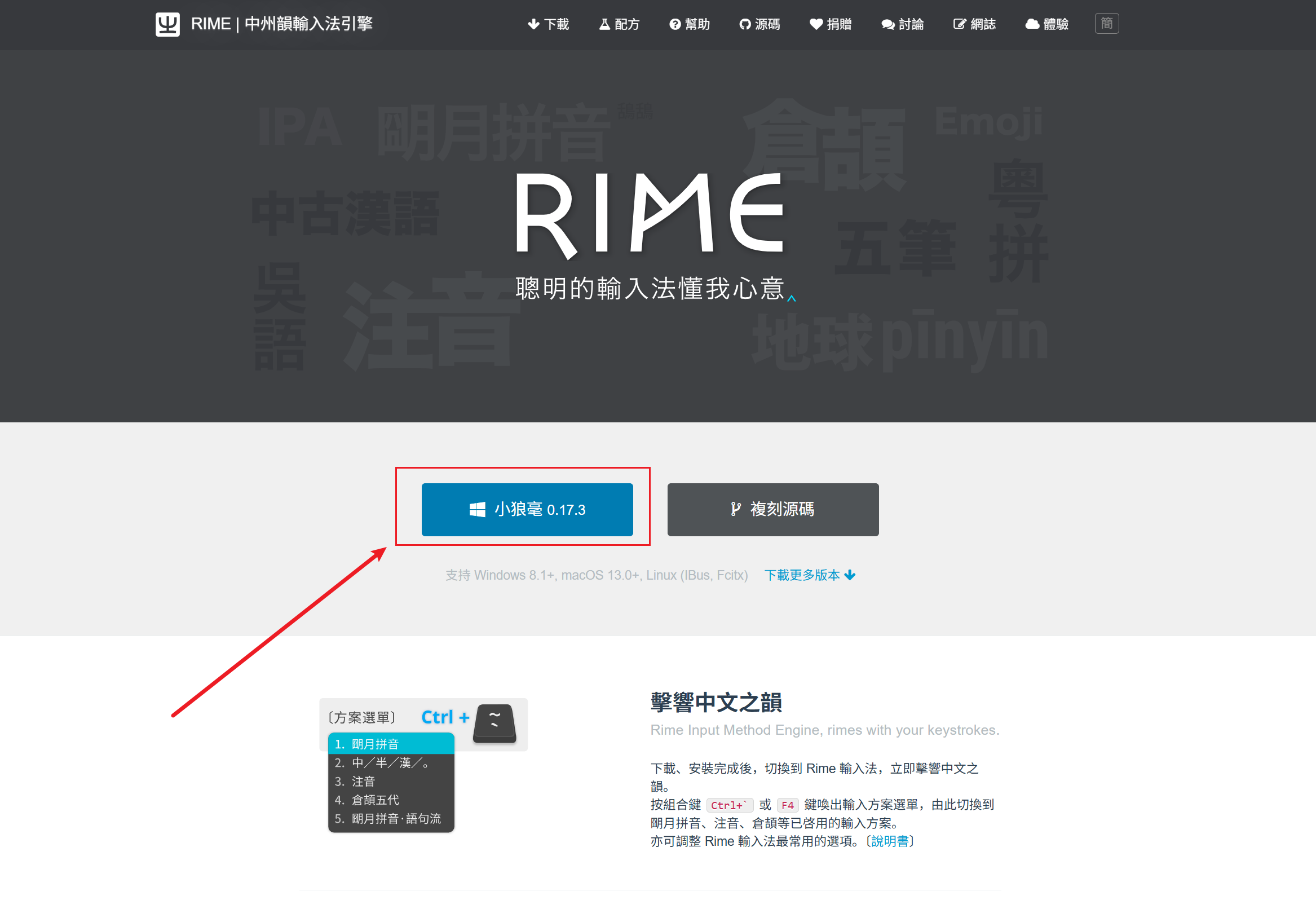Open the 討論 navigation menu item

click(903, 24)
